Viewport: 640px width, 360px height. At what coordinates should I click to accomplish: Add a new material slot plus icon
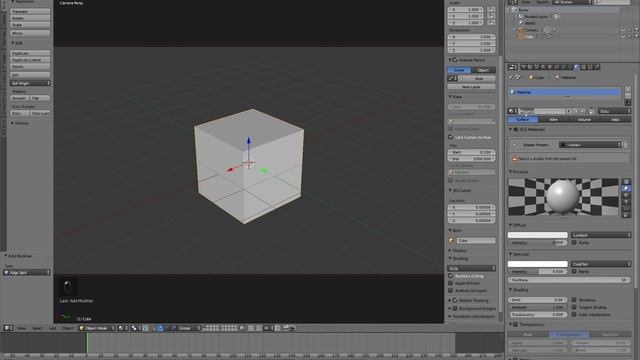click(x=628, y=89)
